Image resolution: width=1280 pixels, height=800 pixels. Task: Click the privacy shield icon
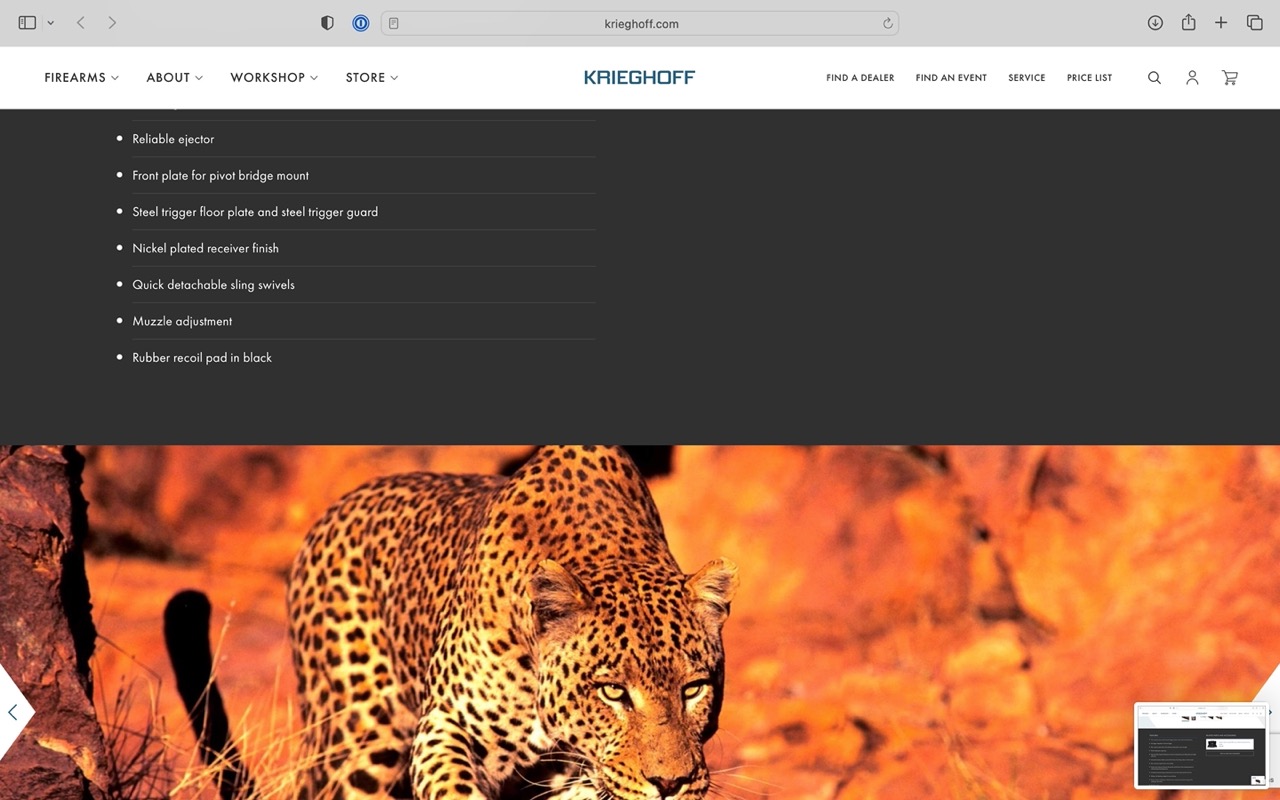(x=327, y=23)
